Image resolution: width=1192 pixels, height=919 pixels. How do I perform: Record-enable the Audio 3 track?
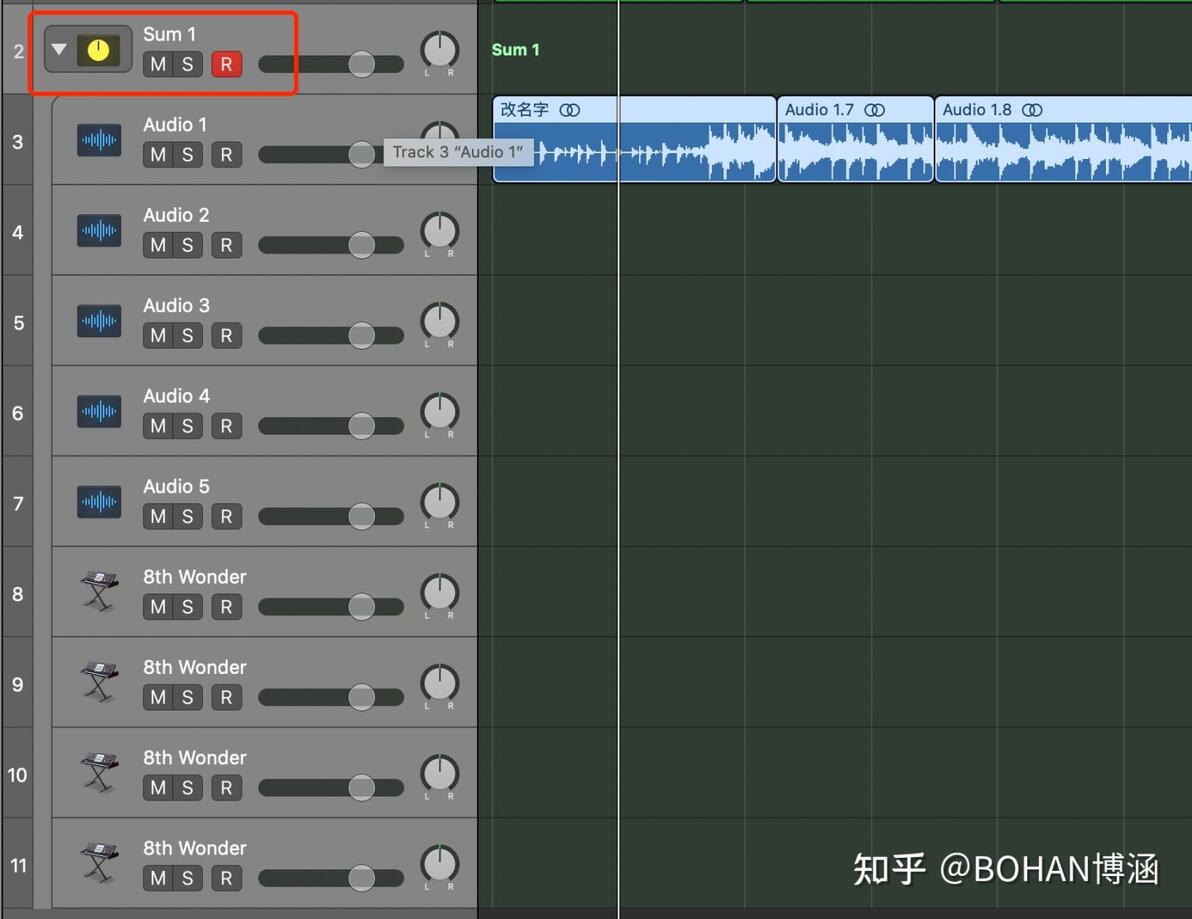point(227,336)
